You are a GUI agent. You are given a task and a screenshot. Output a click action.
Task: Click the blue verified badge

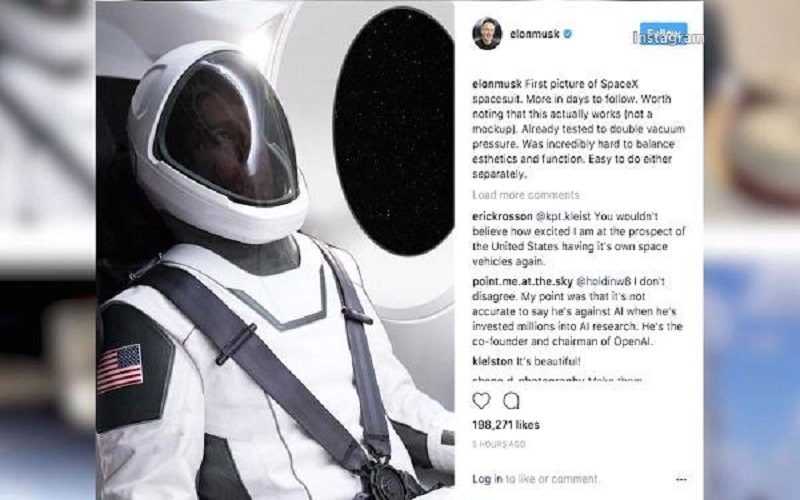point(567,34)
